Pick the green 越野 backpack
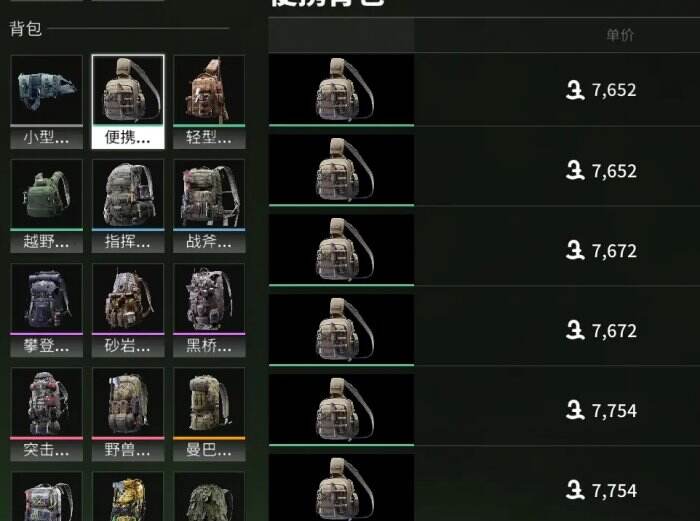 [46, 206]
